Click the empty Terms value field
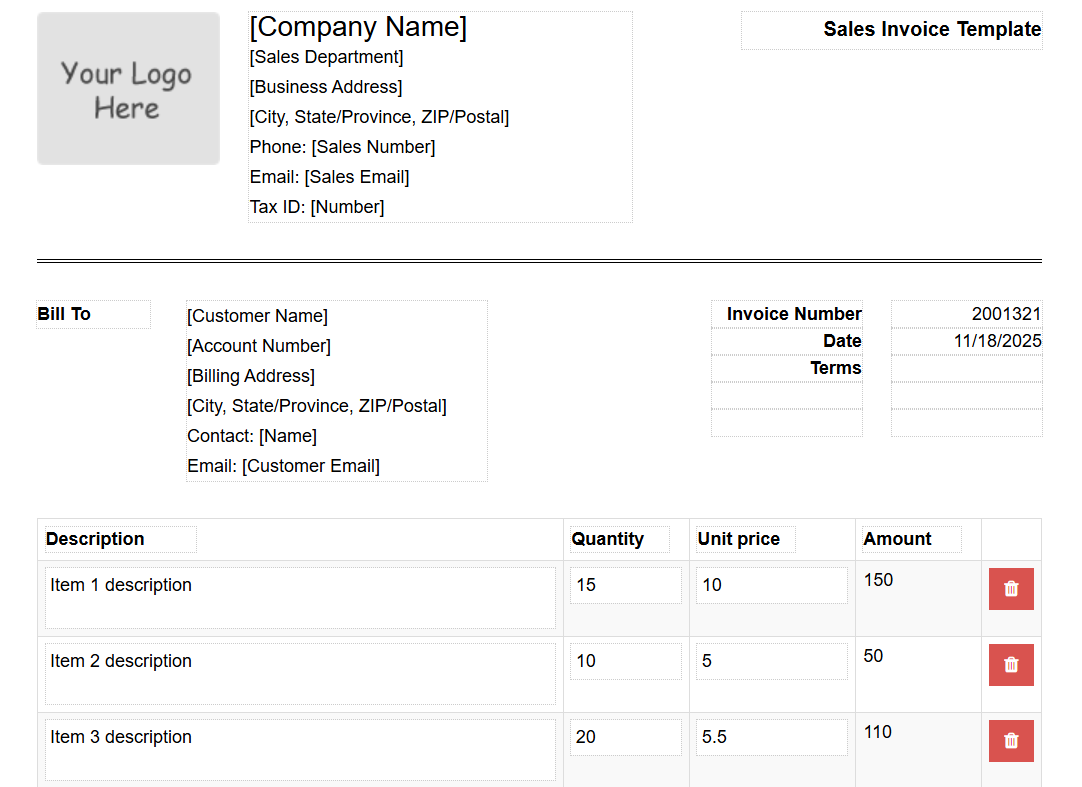Image resolution: width=1082 pixels, height=787 pixels. click(x=966, y=368)
